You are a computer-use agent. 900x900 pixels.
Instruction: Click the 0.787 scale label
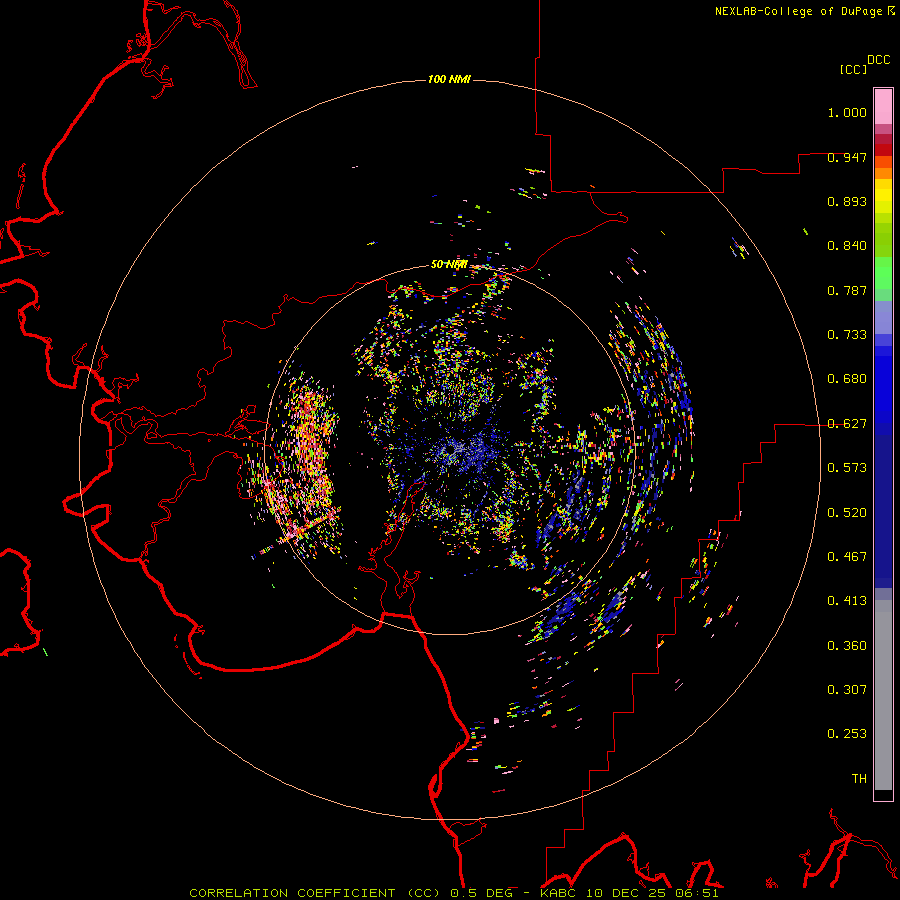coord(847,290)
